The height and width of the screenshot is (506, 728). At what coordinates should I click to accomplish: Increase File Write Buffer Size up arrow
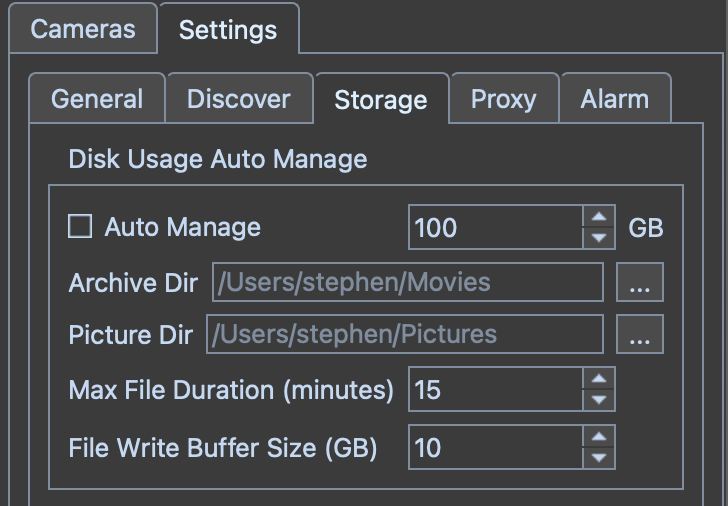pos(598,437)
